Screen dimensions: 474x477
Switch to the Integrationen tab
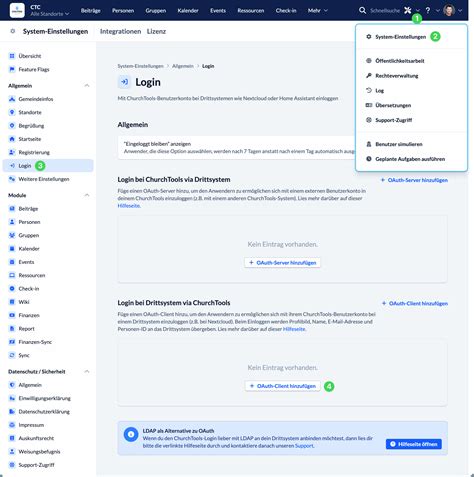coord(120,31)
